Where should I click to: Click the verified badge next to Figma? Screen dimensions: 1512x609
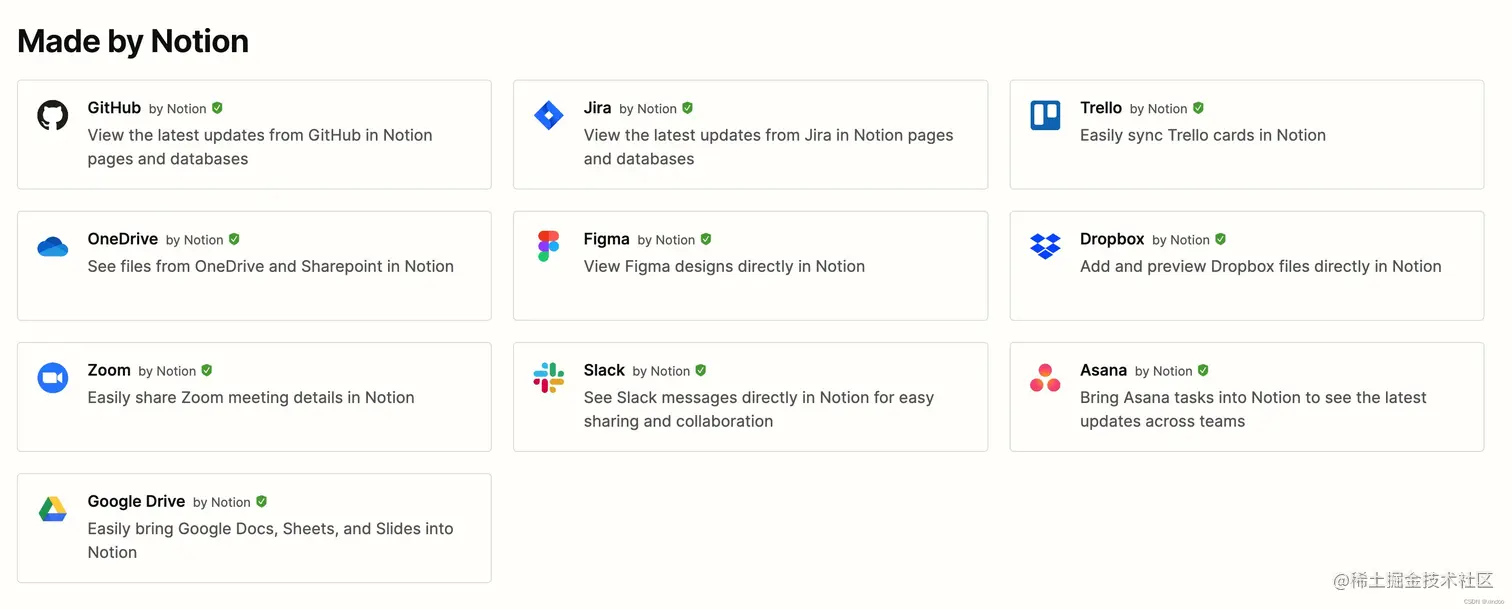point(705,239)
